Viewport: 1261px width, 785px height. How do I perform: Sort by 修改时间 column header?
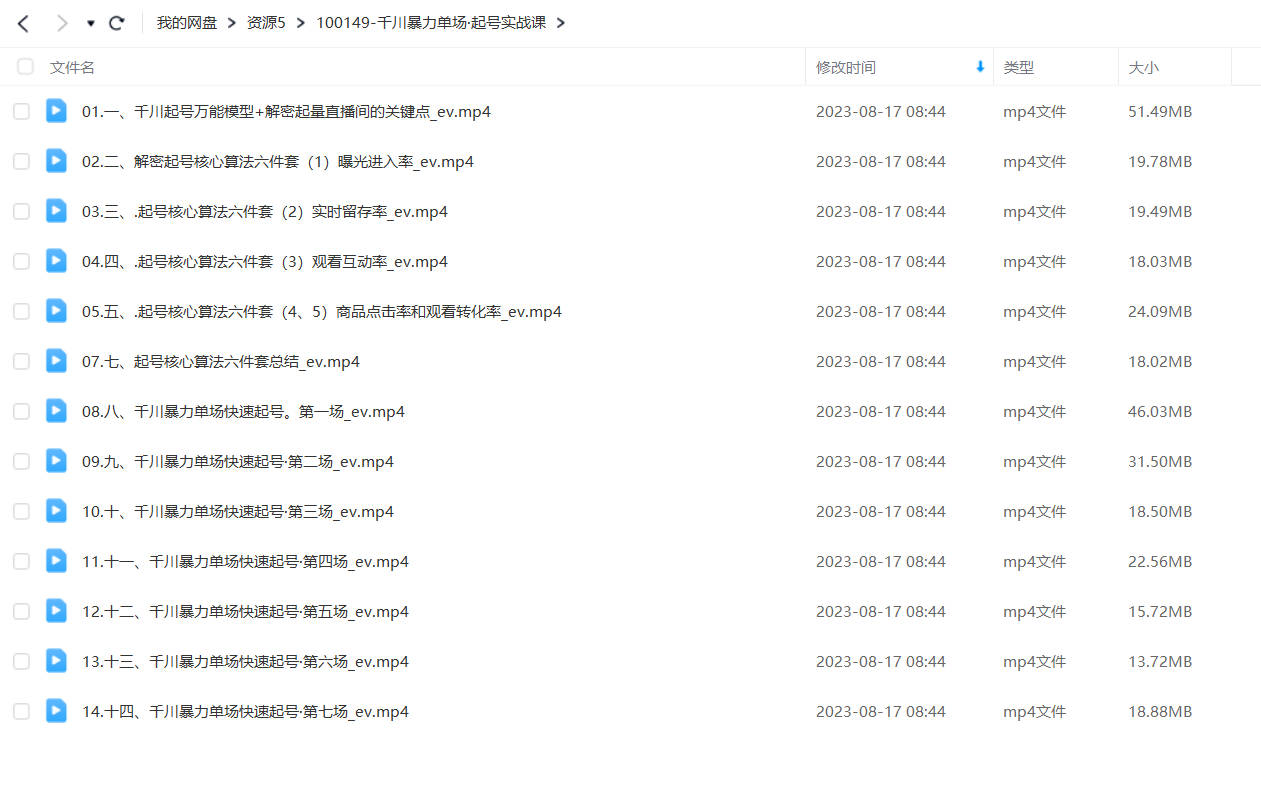click(846, 67)
